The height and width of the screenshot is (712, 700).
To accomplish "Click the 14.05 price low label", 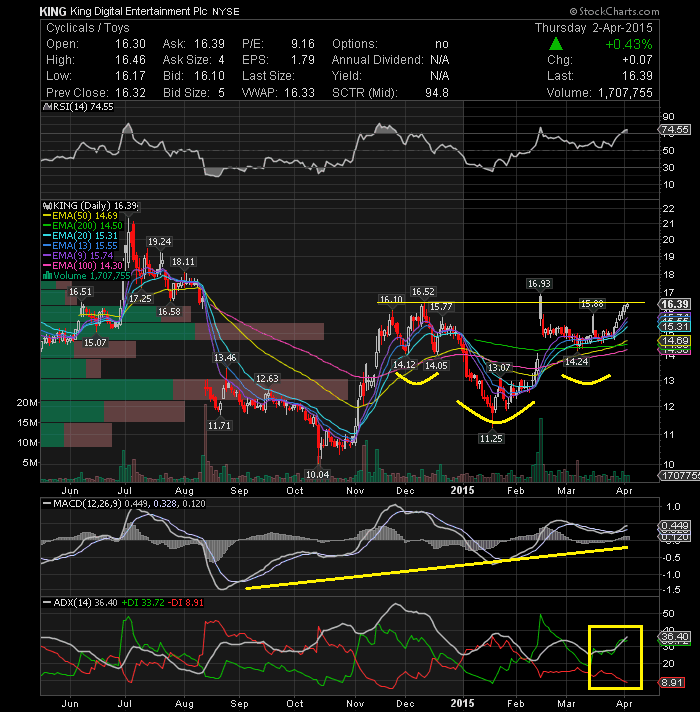I will [x=436, y=366].
